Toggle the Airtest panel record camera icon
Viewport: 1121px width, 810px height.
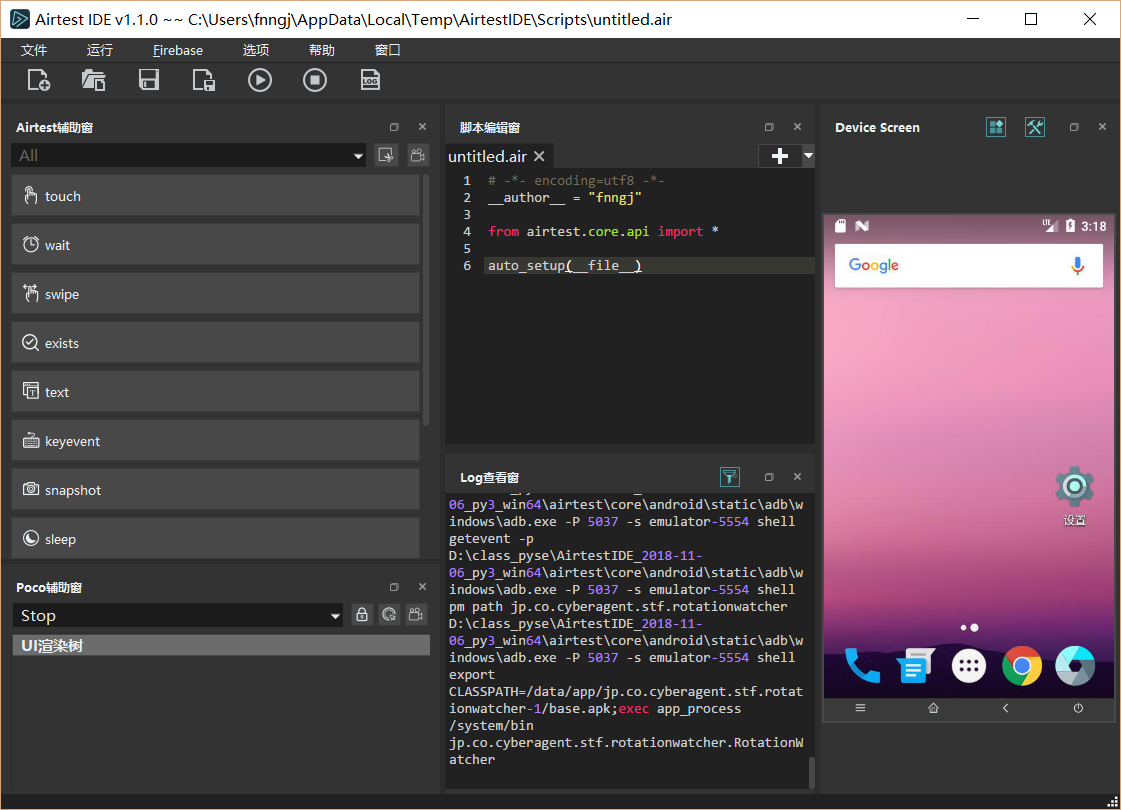(417, 155)
